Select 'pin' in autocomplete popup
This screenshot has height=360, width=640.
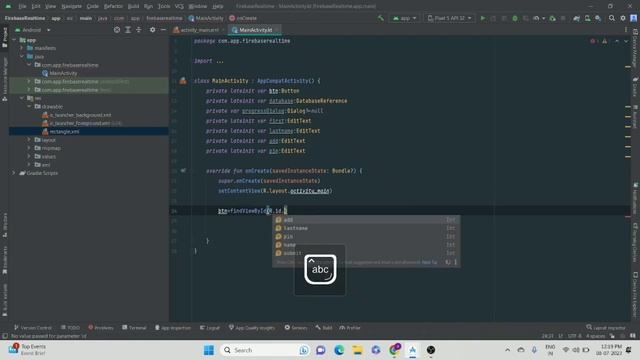(366, 236)
